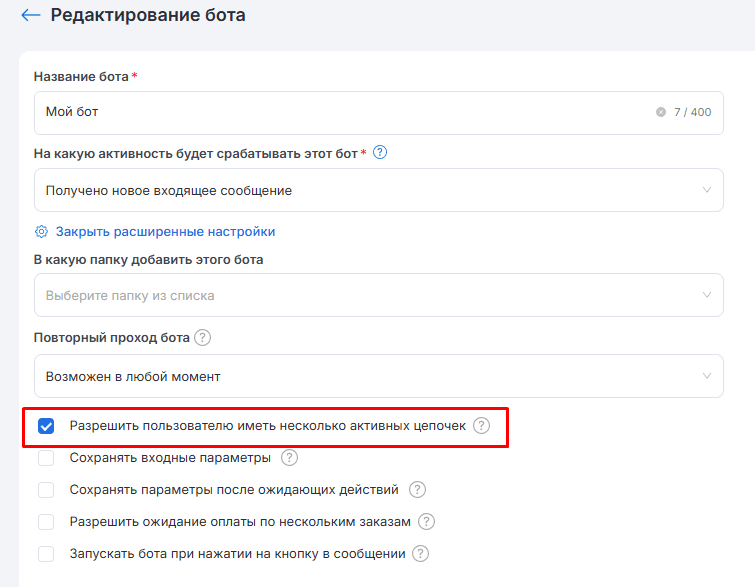The image size is (755, 587).
Task: Enable Сохранять входные параметры checkbox
Action: [x=46, y=457]
